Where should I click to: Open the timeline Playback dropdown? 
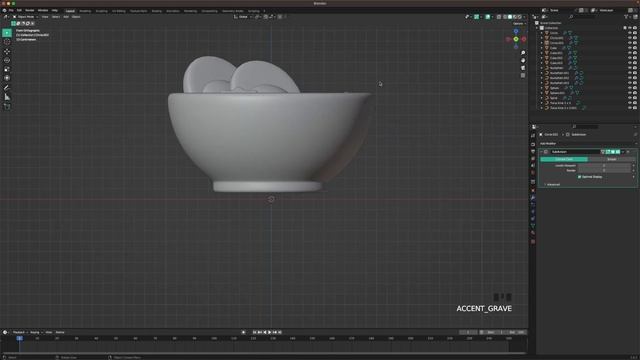pyautogui.click(x=19, y=332)
